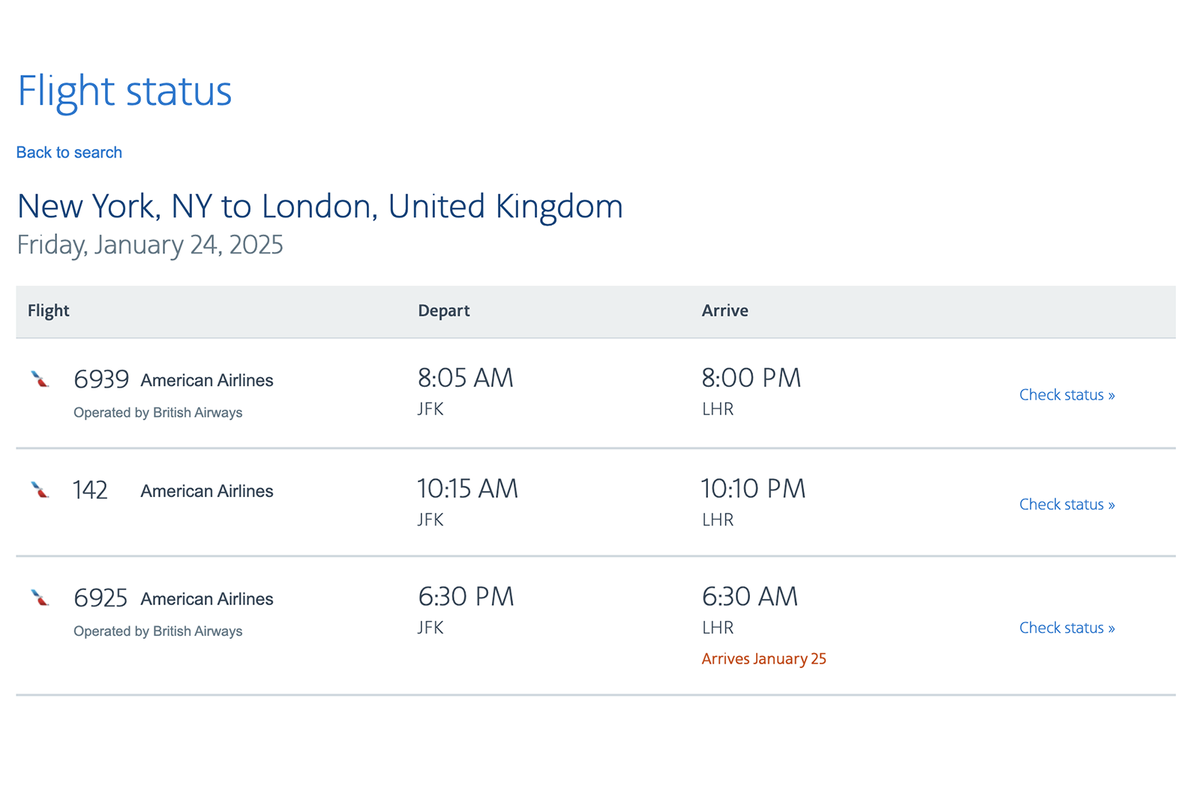Viewport: 1200px width, 800px height.
Task: Click the JFK airport code for flight 142
Action: (x=430, y=519)
